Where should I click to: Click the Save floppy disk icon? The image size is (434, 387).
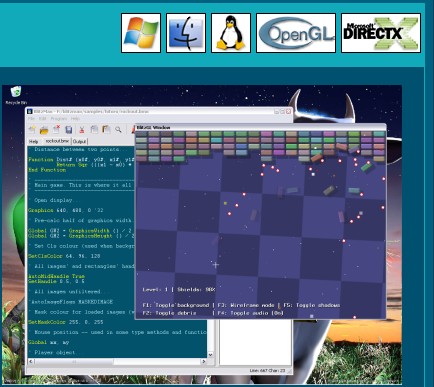coord(69,130)
